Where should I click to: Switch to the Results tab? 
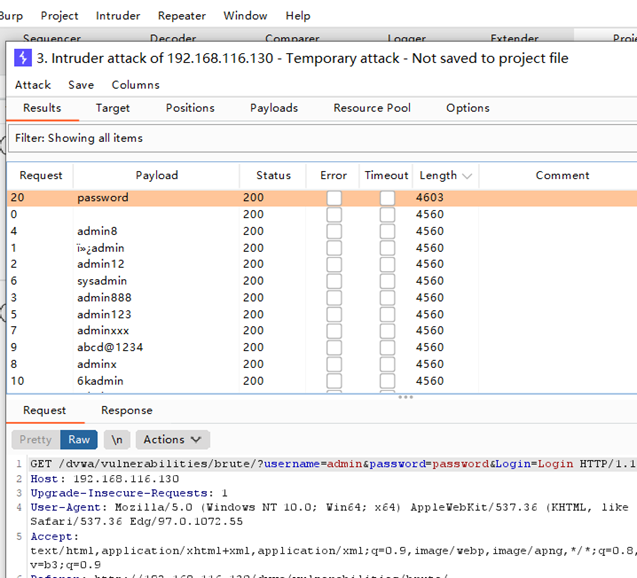42,108
